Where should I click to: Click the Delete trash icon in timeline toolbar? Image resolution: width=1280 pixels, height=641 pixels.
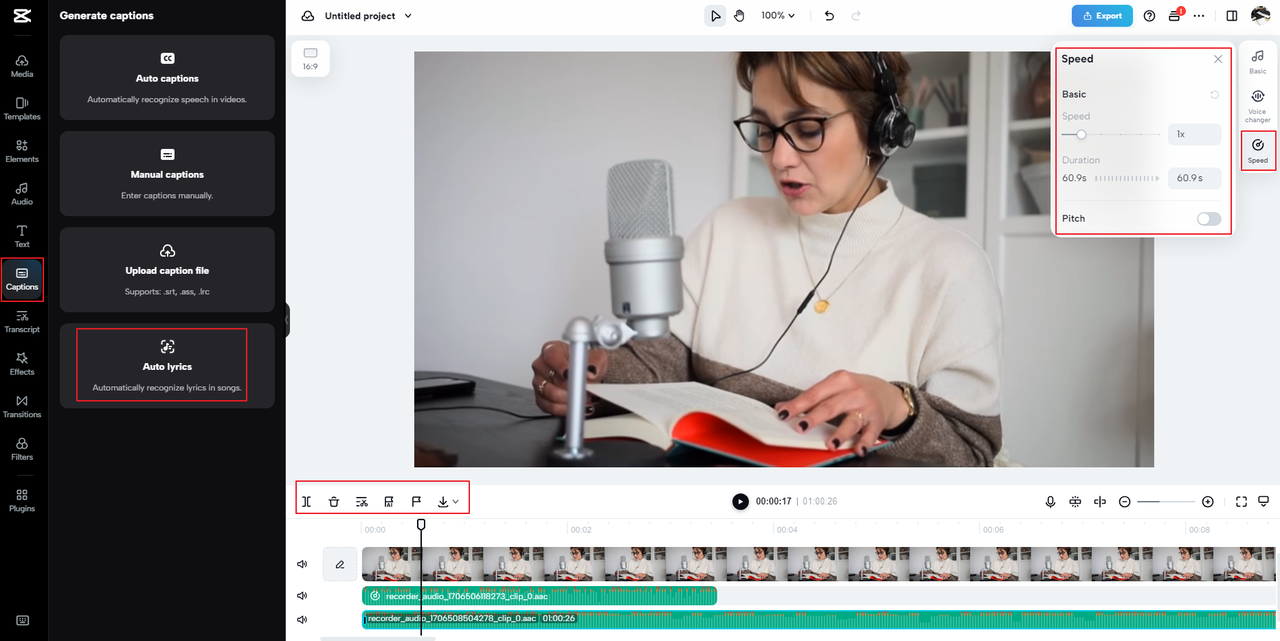[x=334, y=501]
